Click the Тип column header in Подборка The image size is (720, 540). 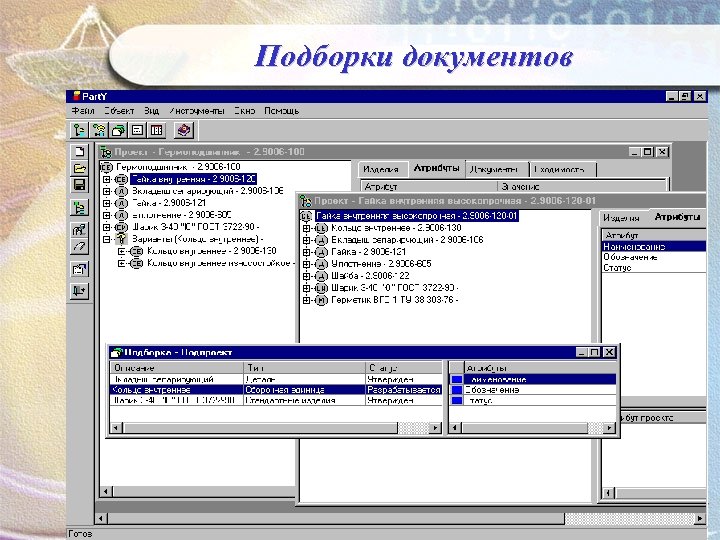coord(304,368)
